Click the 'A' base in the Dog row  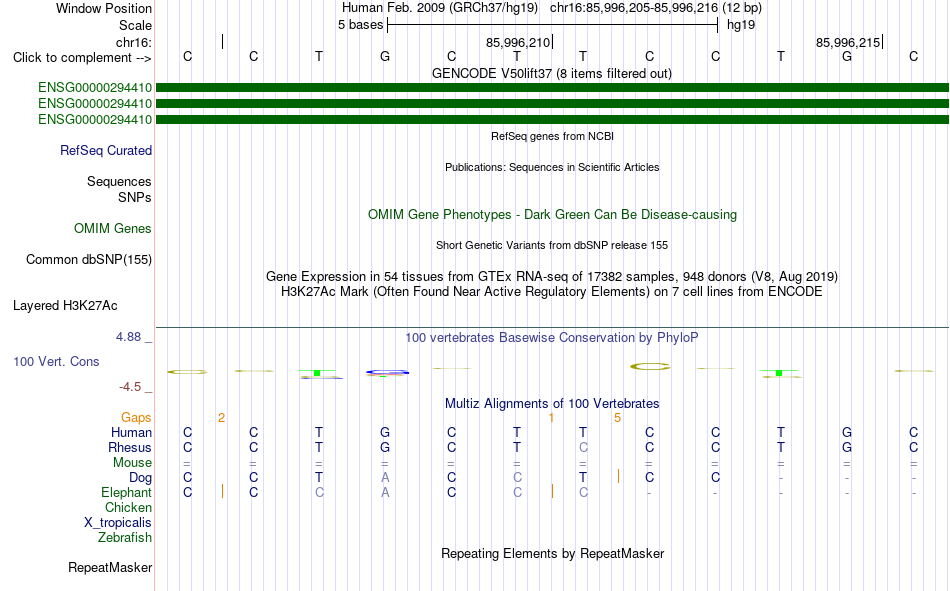click(385, 478)
